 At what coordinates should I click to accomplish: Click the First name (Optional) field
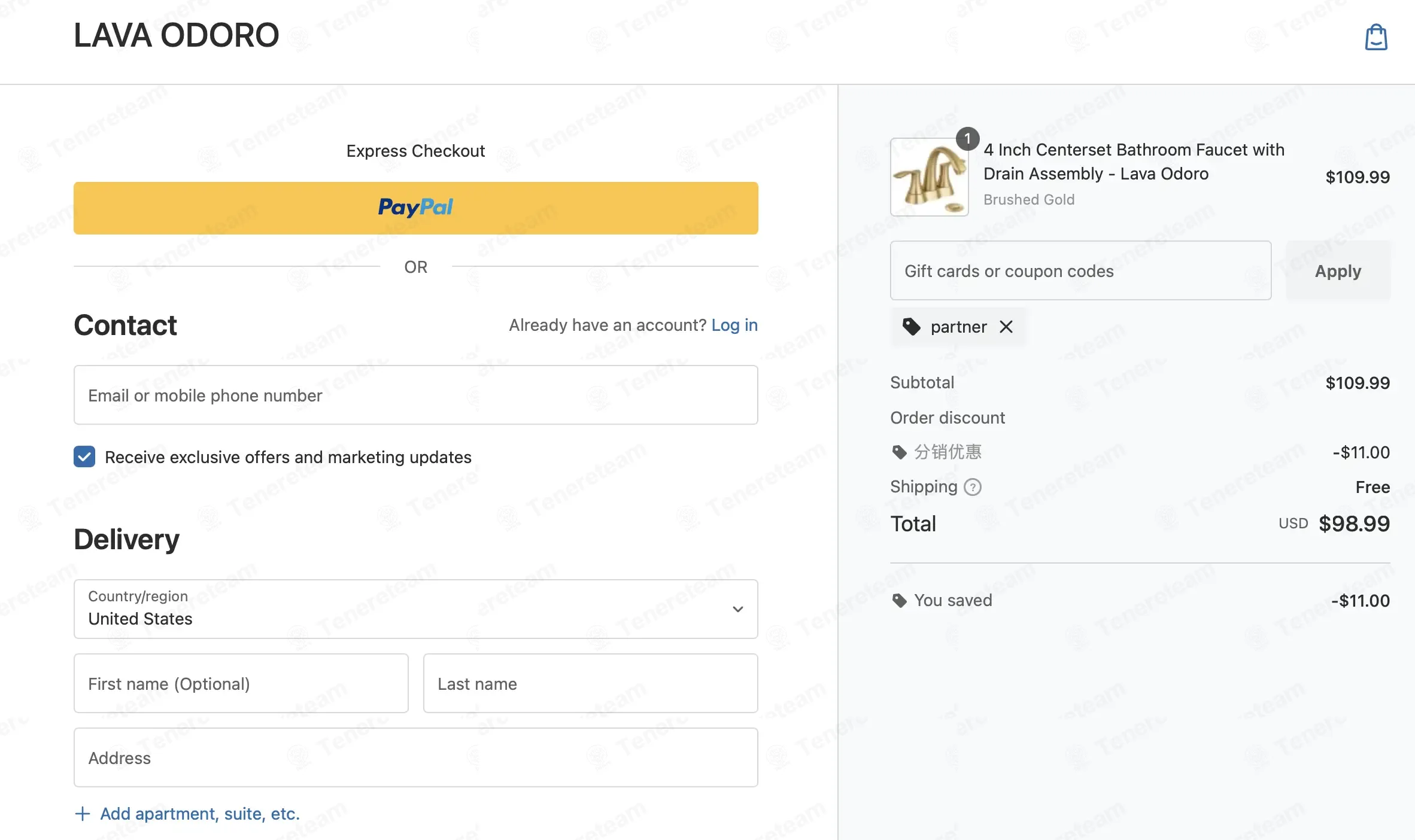click(x=241, y=683)
